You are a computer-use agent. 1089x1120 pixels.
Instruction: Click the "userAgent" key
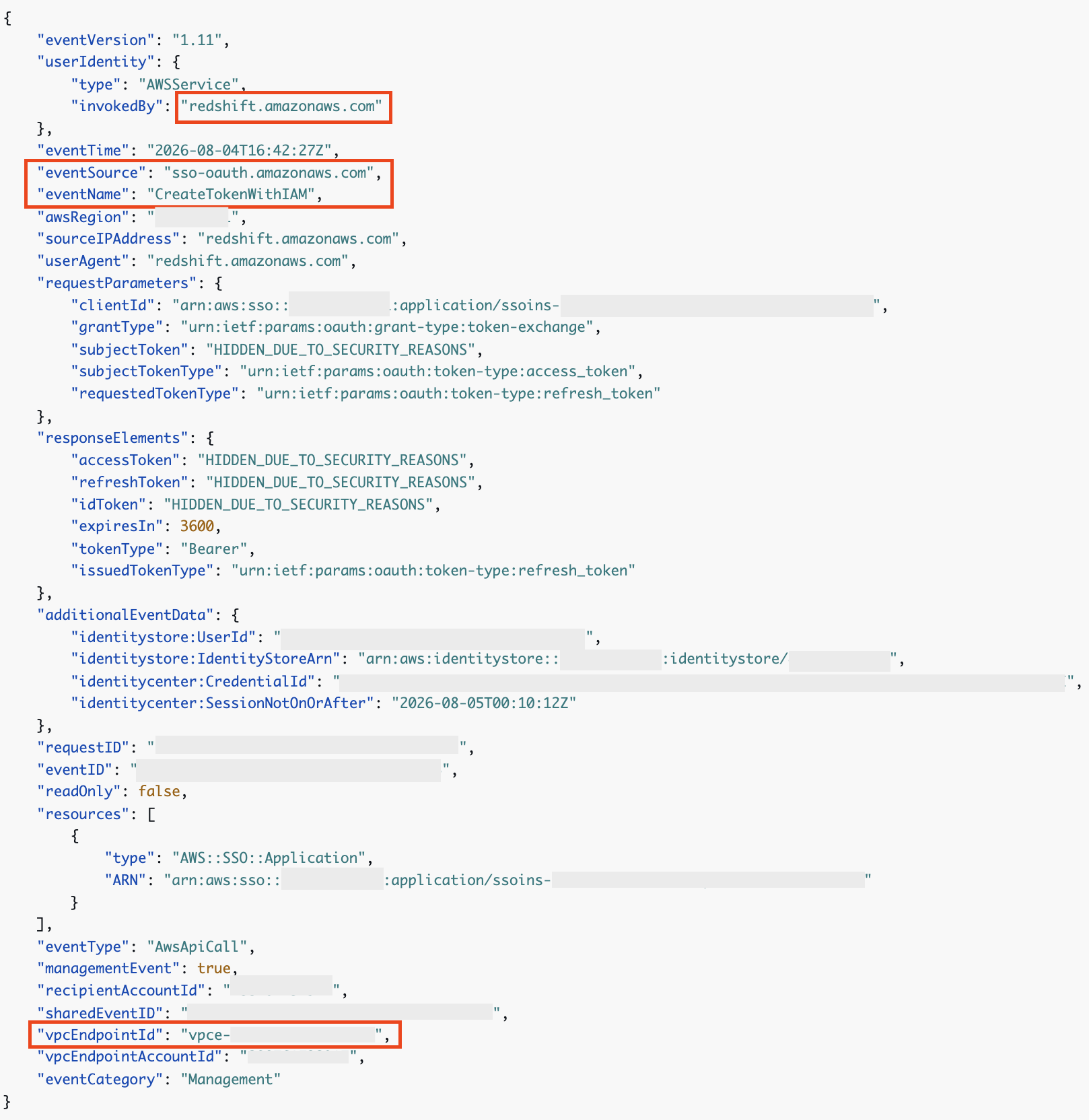pos(83,261)
